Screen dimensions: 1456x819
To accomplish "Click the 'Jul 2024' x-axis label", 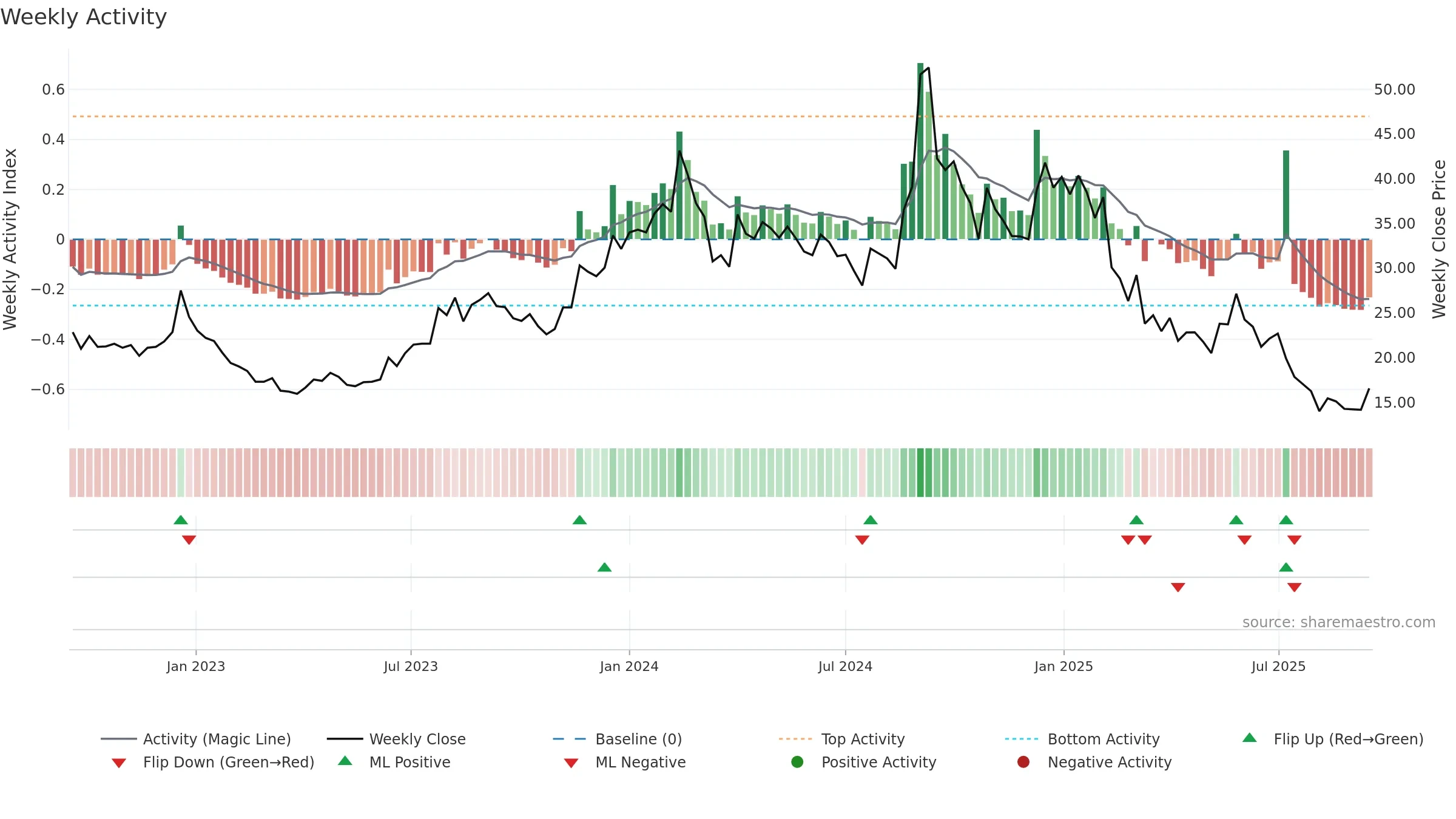I will 845,666.
